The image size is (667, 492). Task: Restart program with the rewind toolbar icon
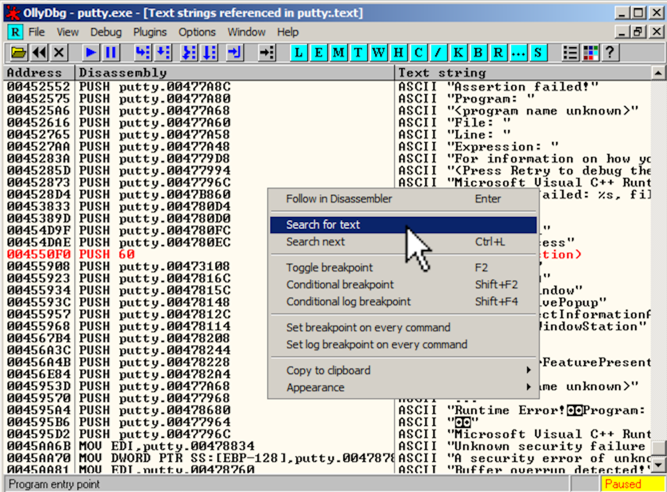[x=39, y=53]
